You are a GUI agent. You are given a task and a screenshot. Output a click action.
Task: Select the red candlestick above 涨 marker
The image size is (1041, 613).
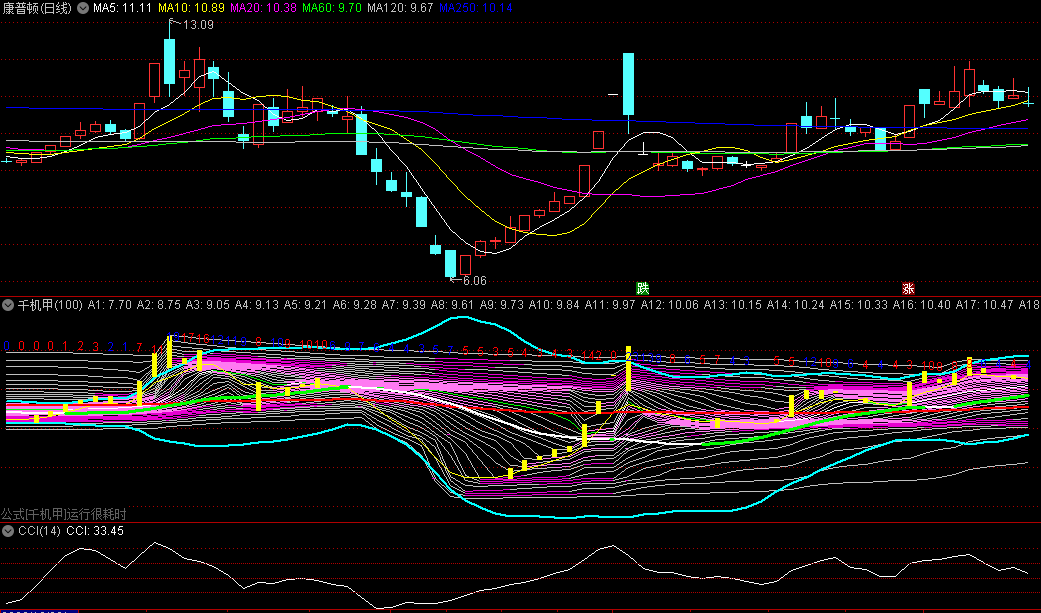pos(909,122)
